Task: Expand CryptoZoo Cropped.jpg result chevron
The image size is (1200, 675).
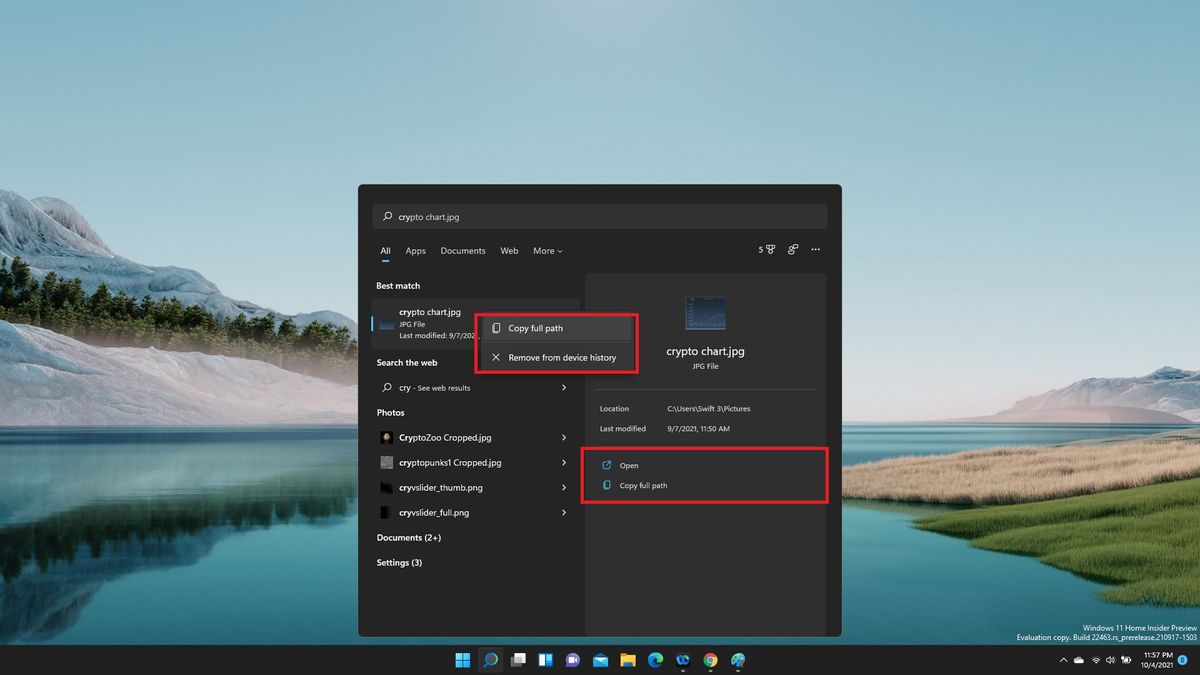Action: [566, 437]
